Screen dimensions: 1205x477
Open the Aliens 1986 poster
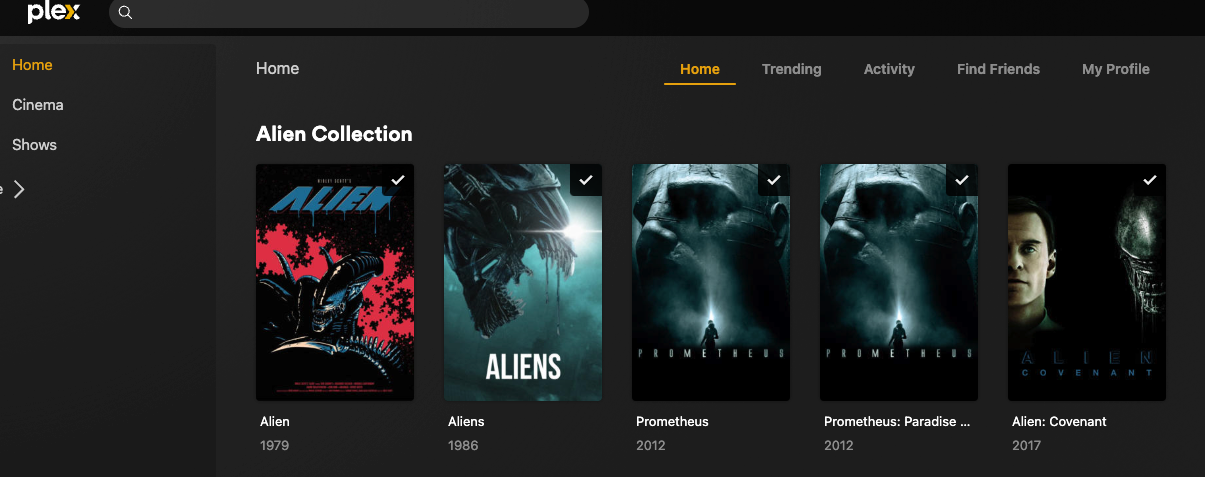click(523, 282)
